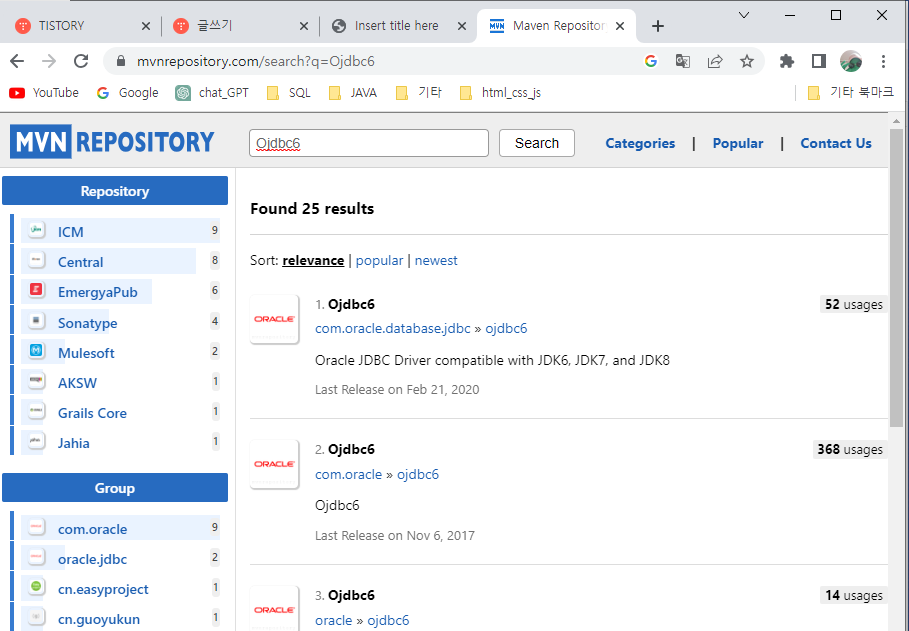Close the Insert title here tab
The width and height of the screenshot is (909, 631).
pyautogui.click(x=462, y=26)
